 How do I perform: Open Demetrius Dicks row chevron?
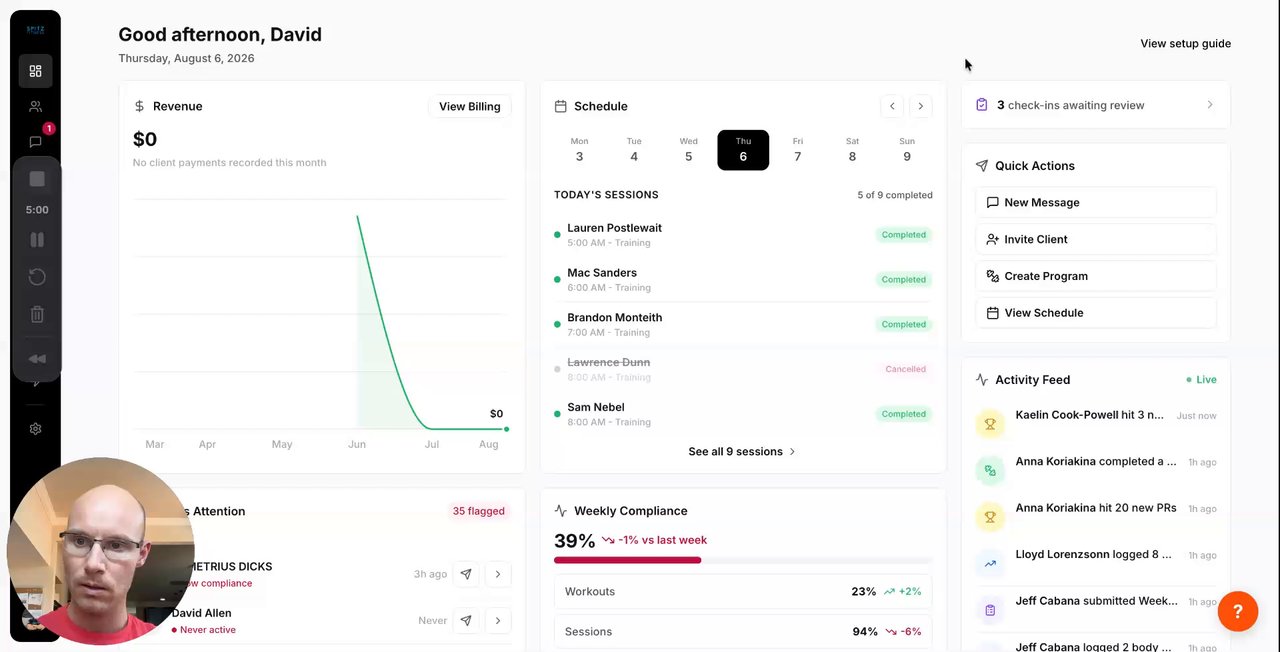coord(498,574)
